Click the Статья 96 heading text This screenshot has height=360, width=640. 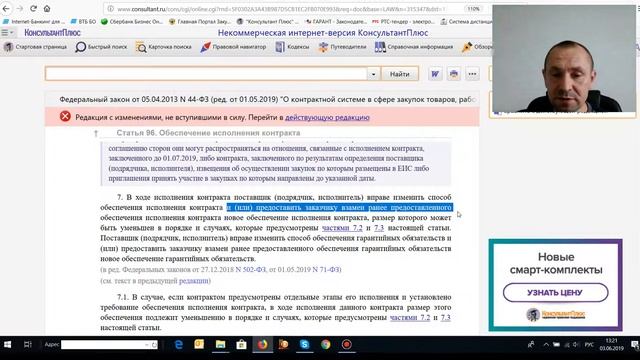pos(208,133)
